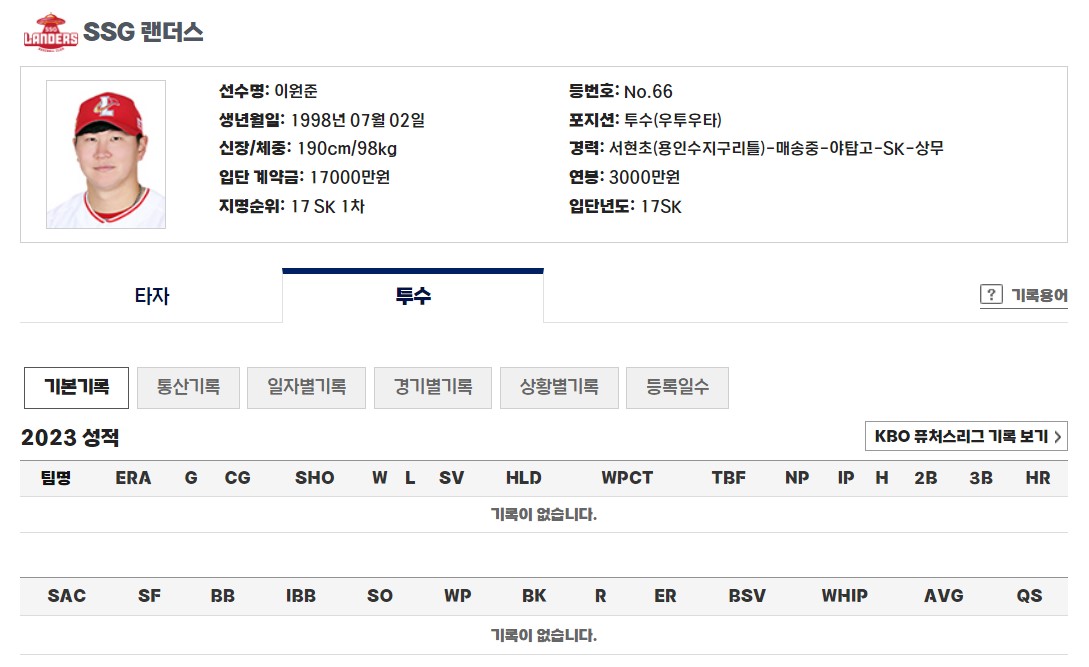Click the SSG 랜더스 team name text
This screenshot has height=667, width=1089.
tap(144, 31)
